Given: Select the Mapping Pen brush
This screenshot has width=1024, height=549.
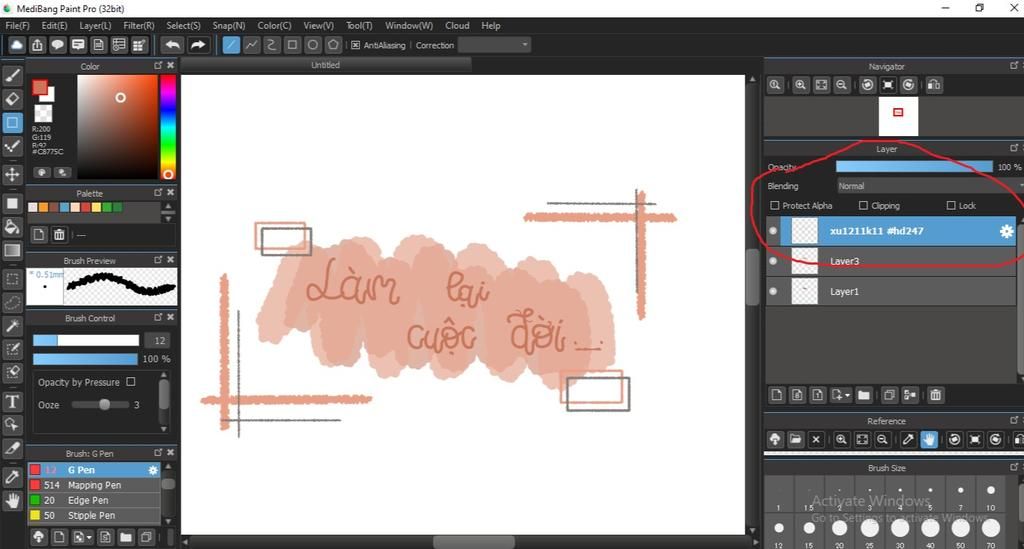Looking at the screenshot, I should (94, 485).
